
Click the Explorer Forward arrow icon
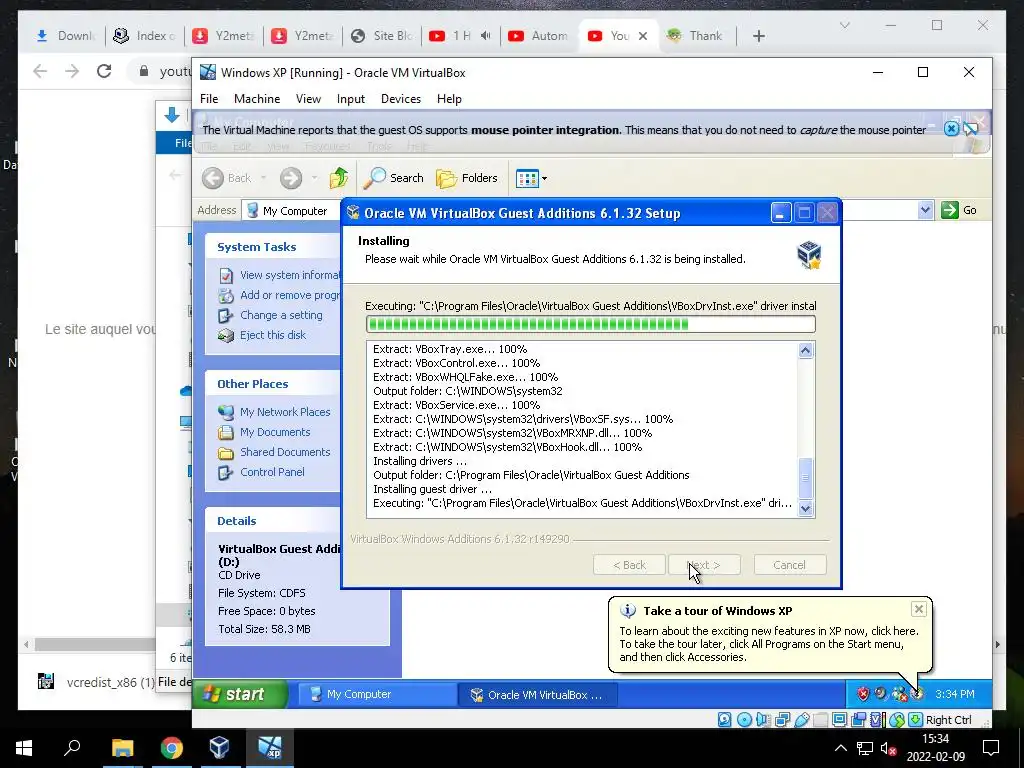click(291, 178)
